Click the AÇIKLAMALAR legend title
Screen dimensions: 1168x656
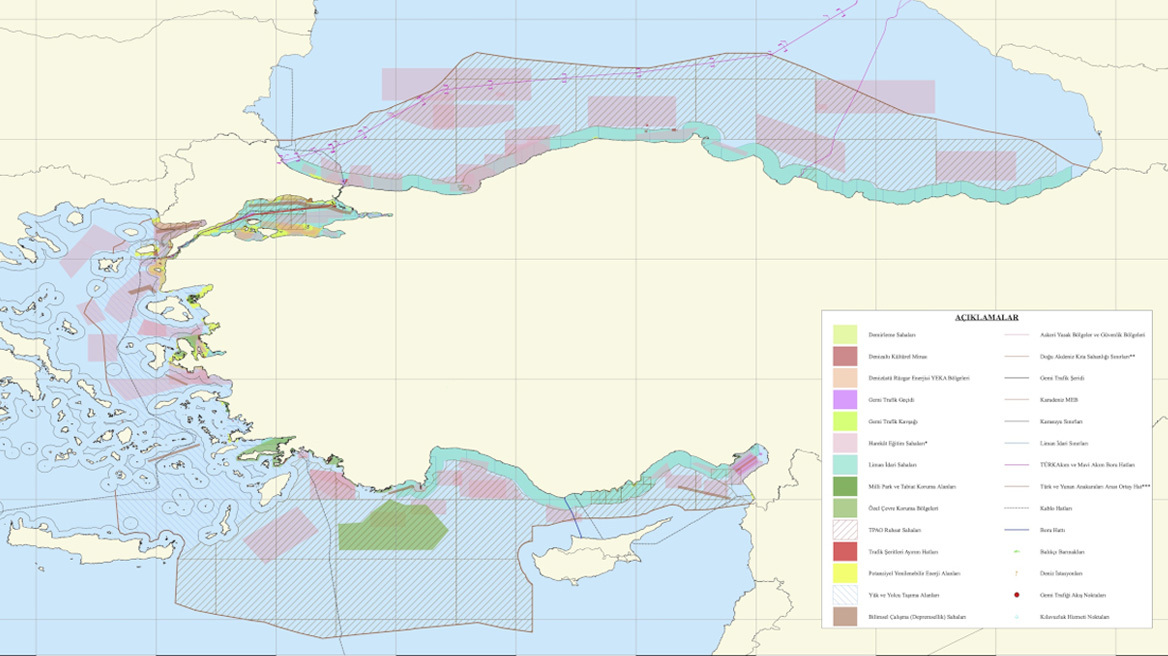[986, 317]
